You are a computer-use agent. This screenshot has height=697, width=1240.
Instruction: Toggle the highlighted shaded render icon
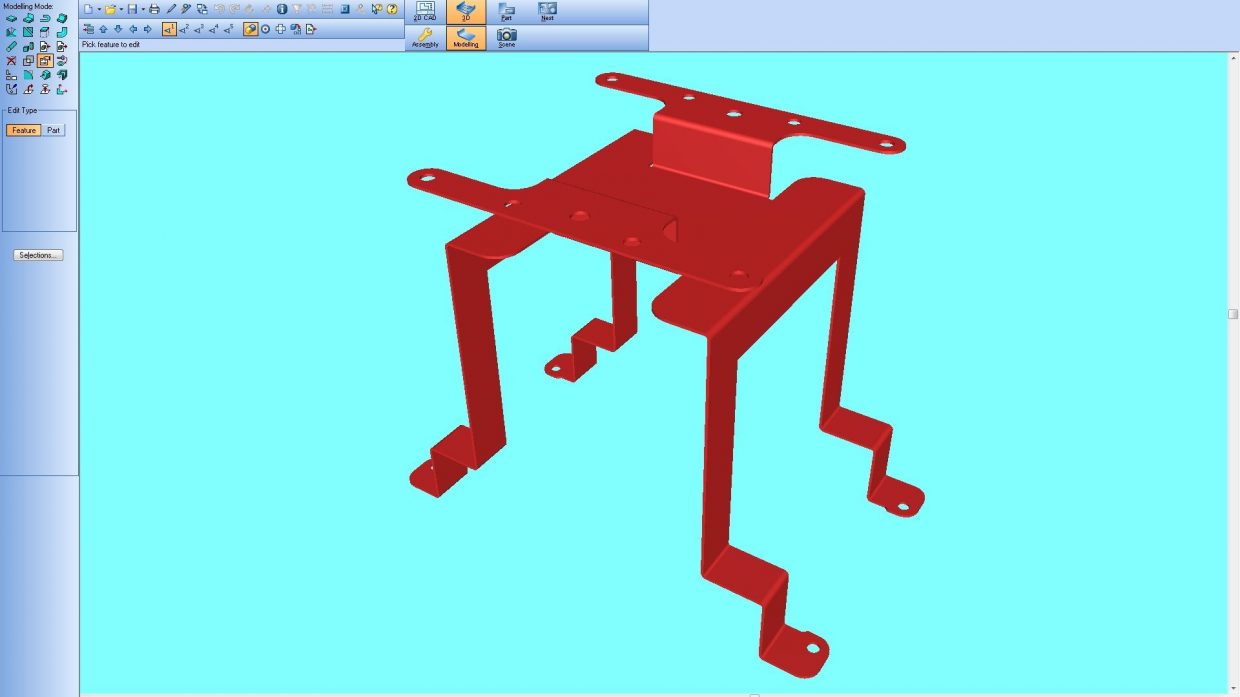(x=250, y=29)
